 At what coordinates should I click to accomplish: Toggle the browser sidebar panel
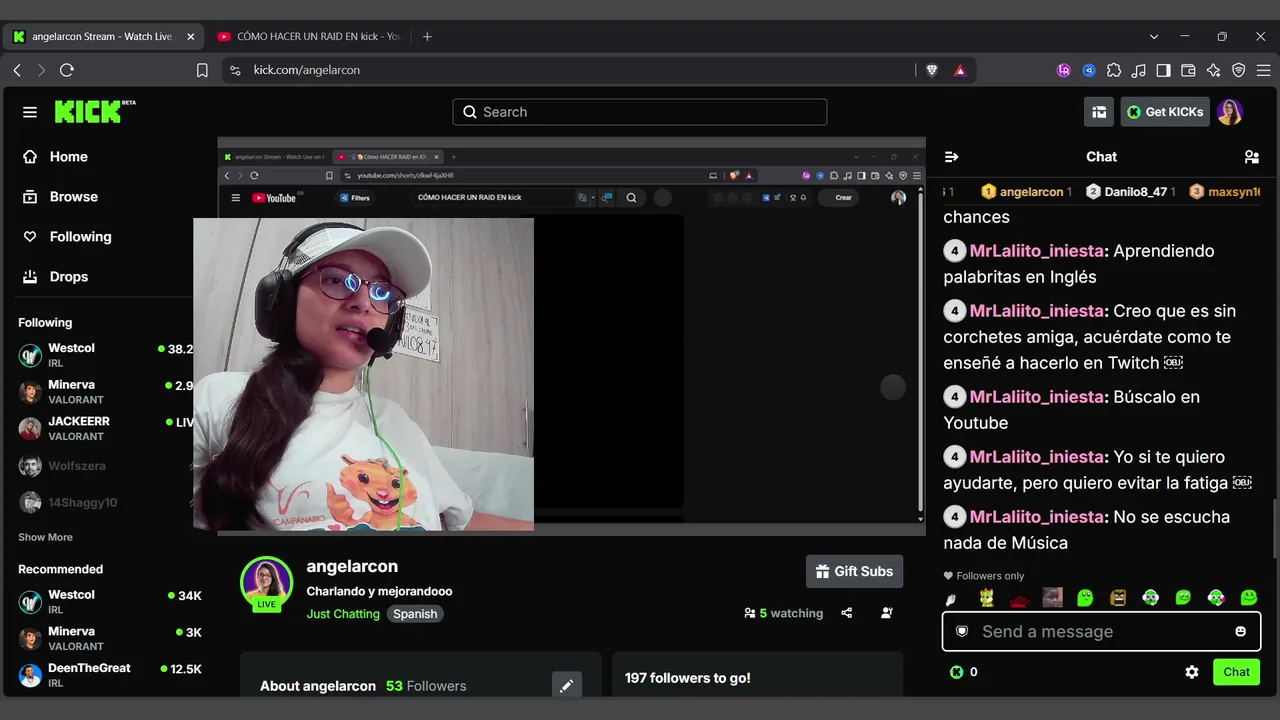[1164, 70]
